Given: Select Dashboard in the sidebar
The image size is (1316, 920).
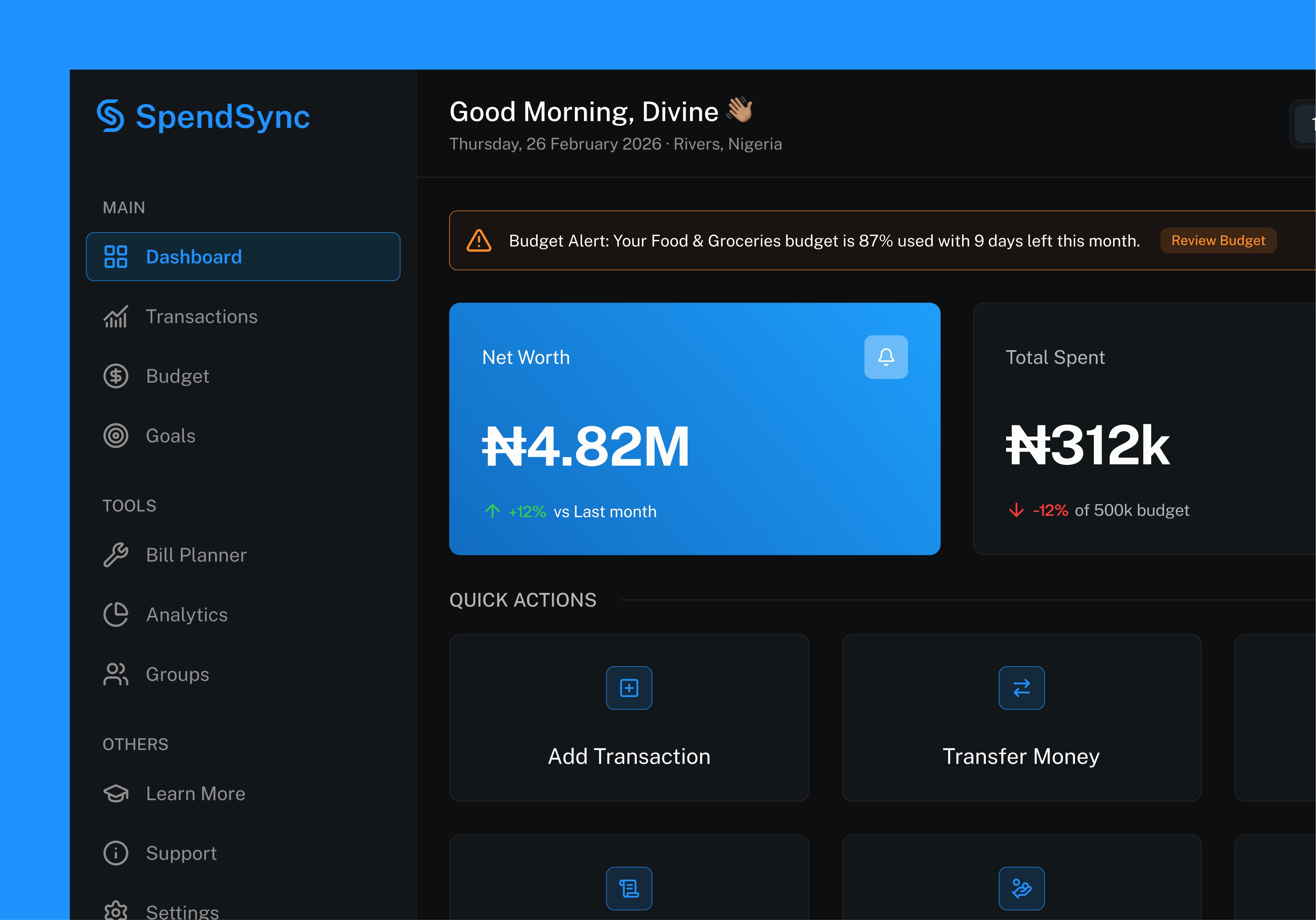Looking at the screenshot, I should (x=243, y=257).
